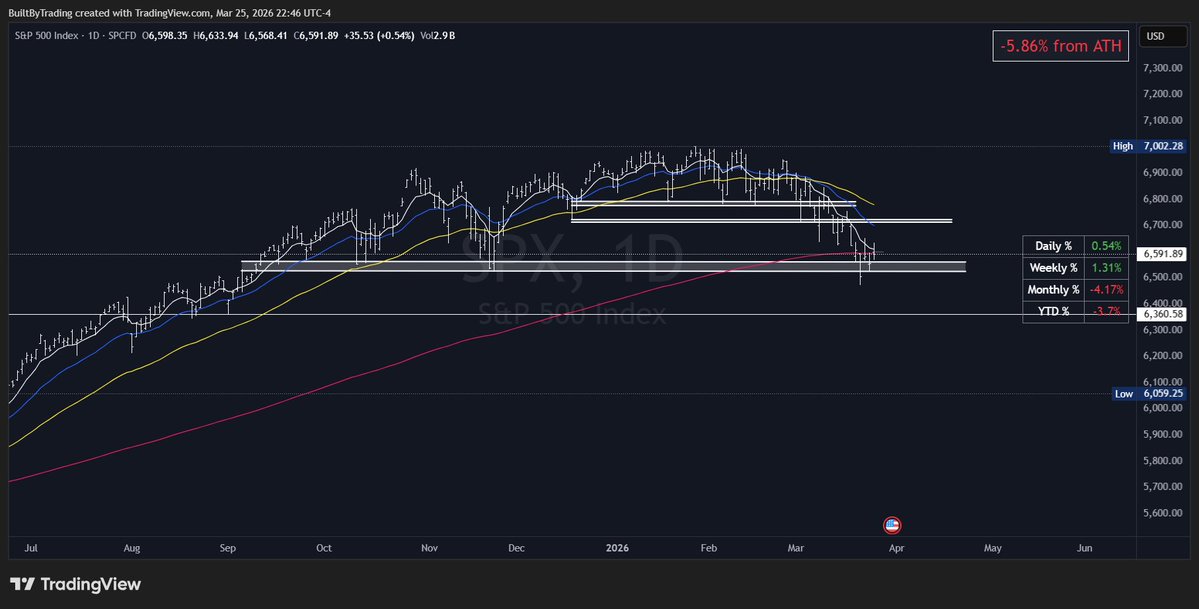Image resolution: width=1199 pixels, height=609 pixels.
Task: Click the 5,700.00 price axis label
Action: tap(1162, 487)
